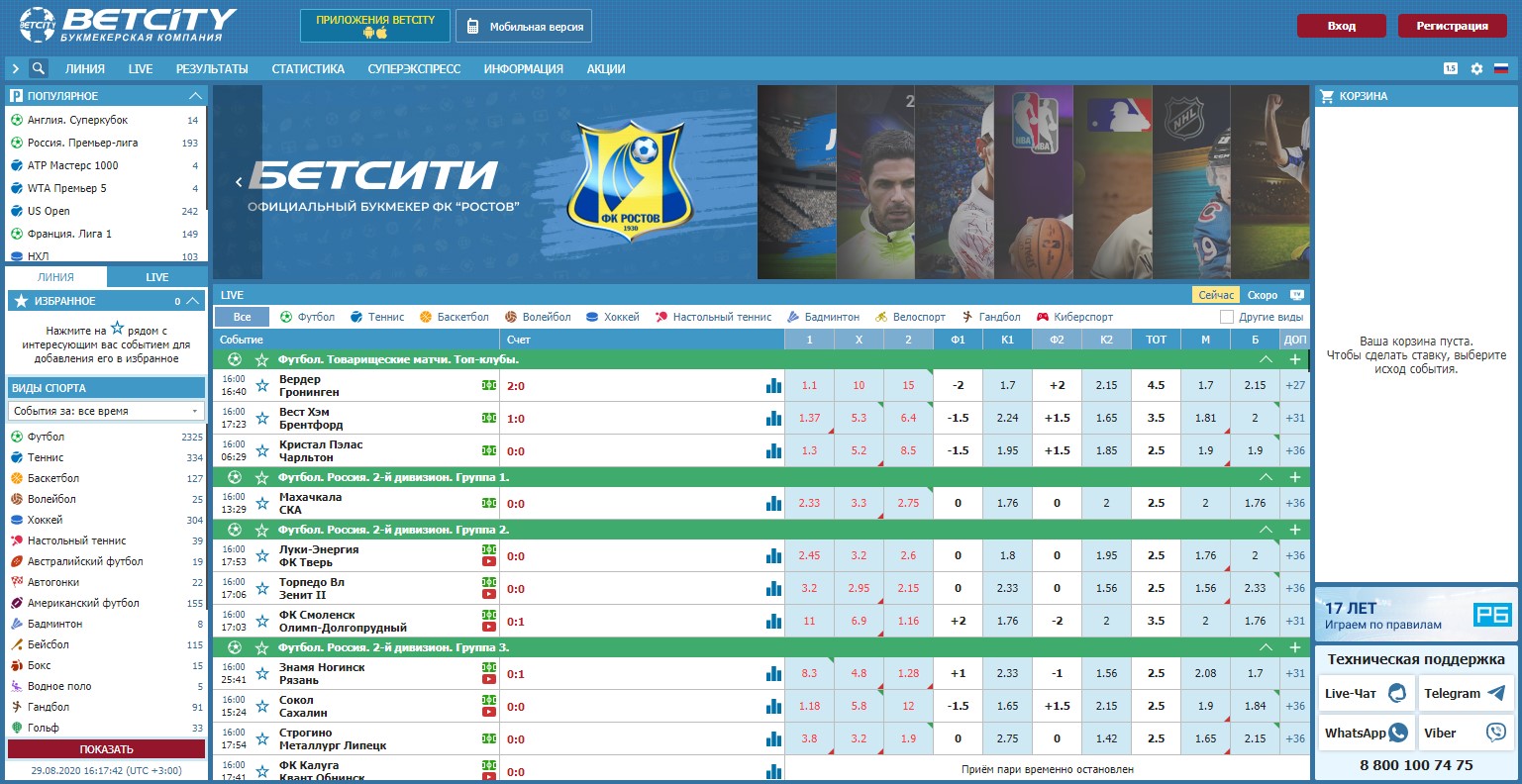1522x784 pixels.
Task: Filter live events by Киберспорт
Action: (x=1074, y=317)
